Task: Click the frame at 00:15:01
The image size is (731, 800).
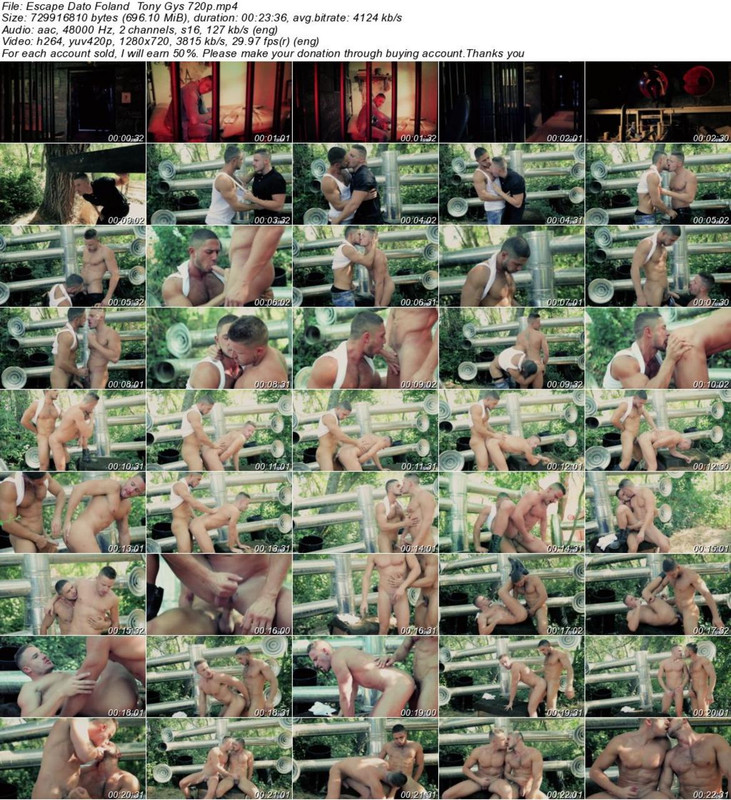Action: tap(657, 511)
